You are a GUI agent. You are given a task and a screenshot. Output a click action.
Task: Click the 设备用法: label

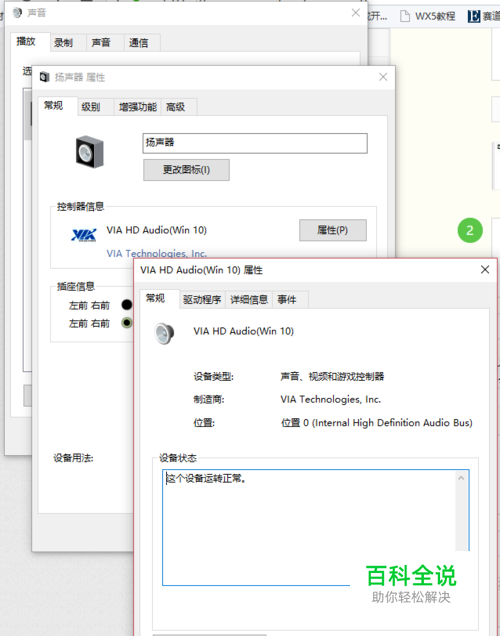click(73, 458)
